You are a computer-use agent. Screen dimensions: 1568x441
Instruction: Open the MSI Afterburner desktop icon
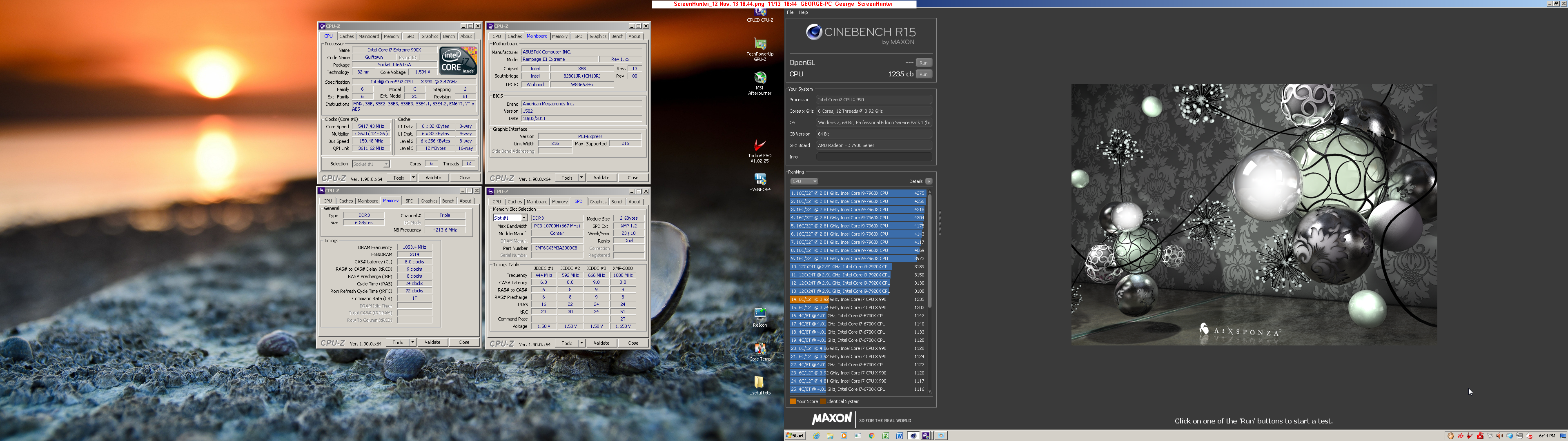tap(759, 83)
